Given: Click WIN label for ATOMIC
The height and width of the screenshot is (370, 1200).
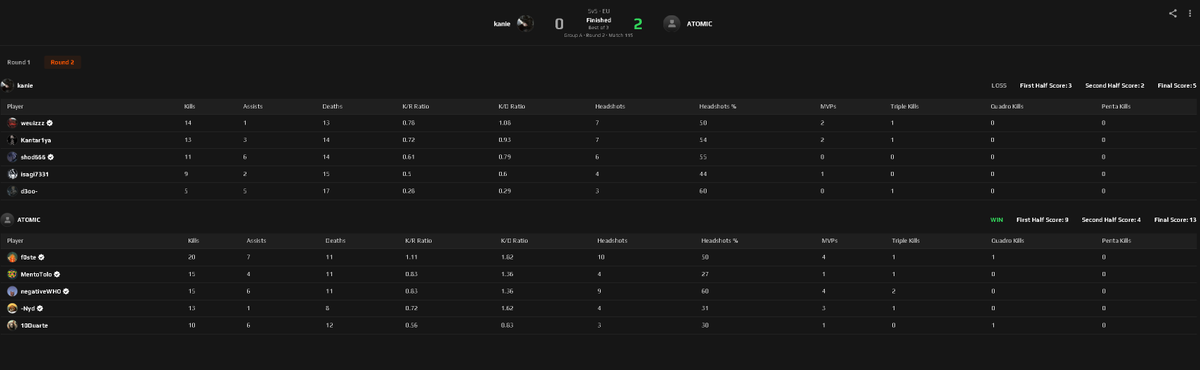Looking at the screenshot, I should point(996,219).
